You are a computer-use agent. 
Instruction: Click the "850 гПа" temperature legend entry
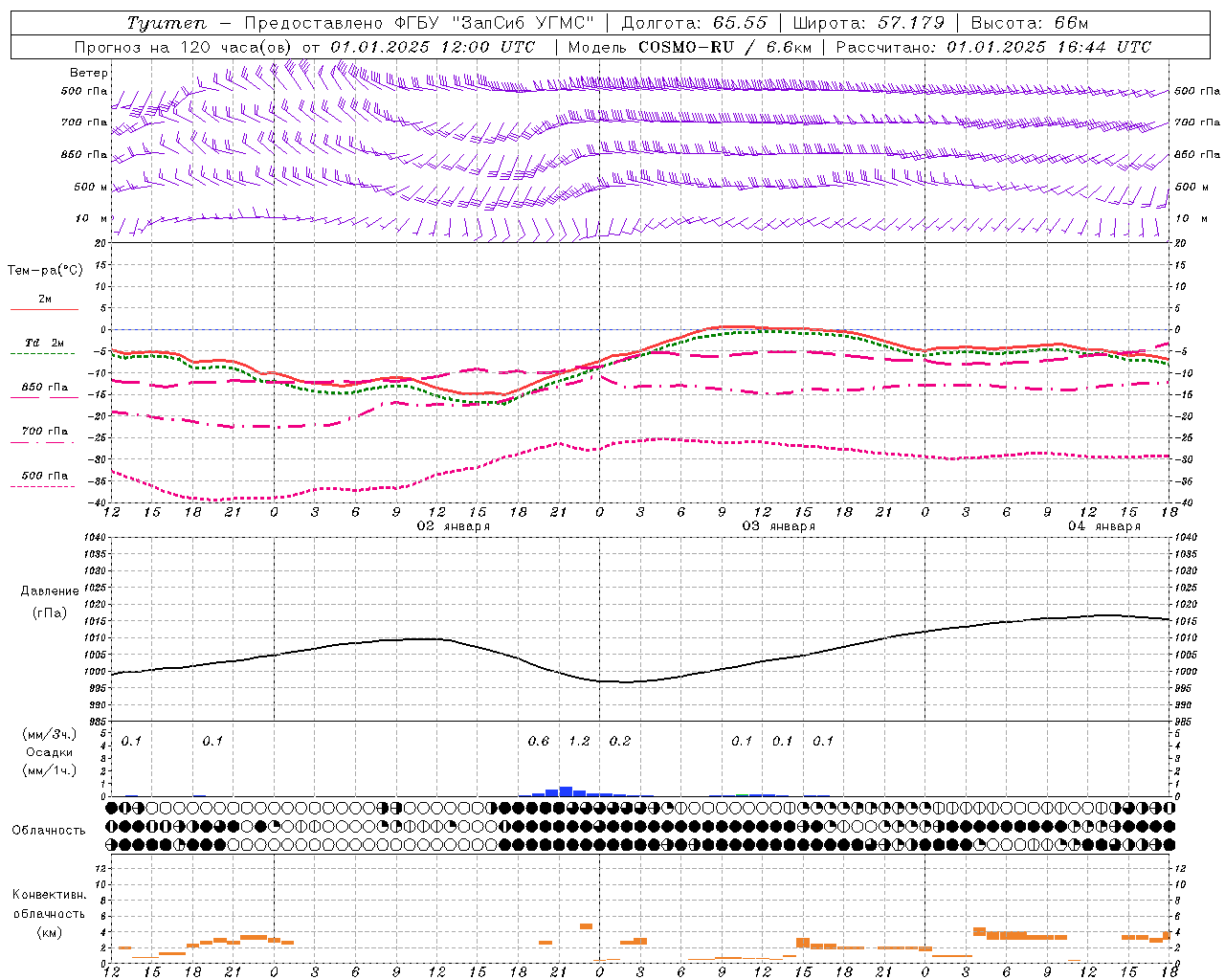tap(45, 388)
